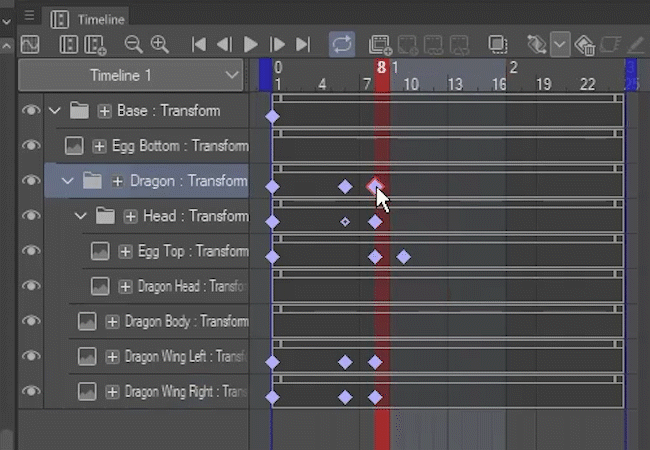650x450 pixels.
Task: Hide the Dragon folder layer
Action: tap(31, 181)
